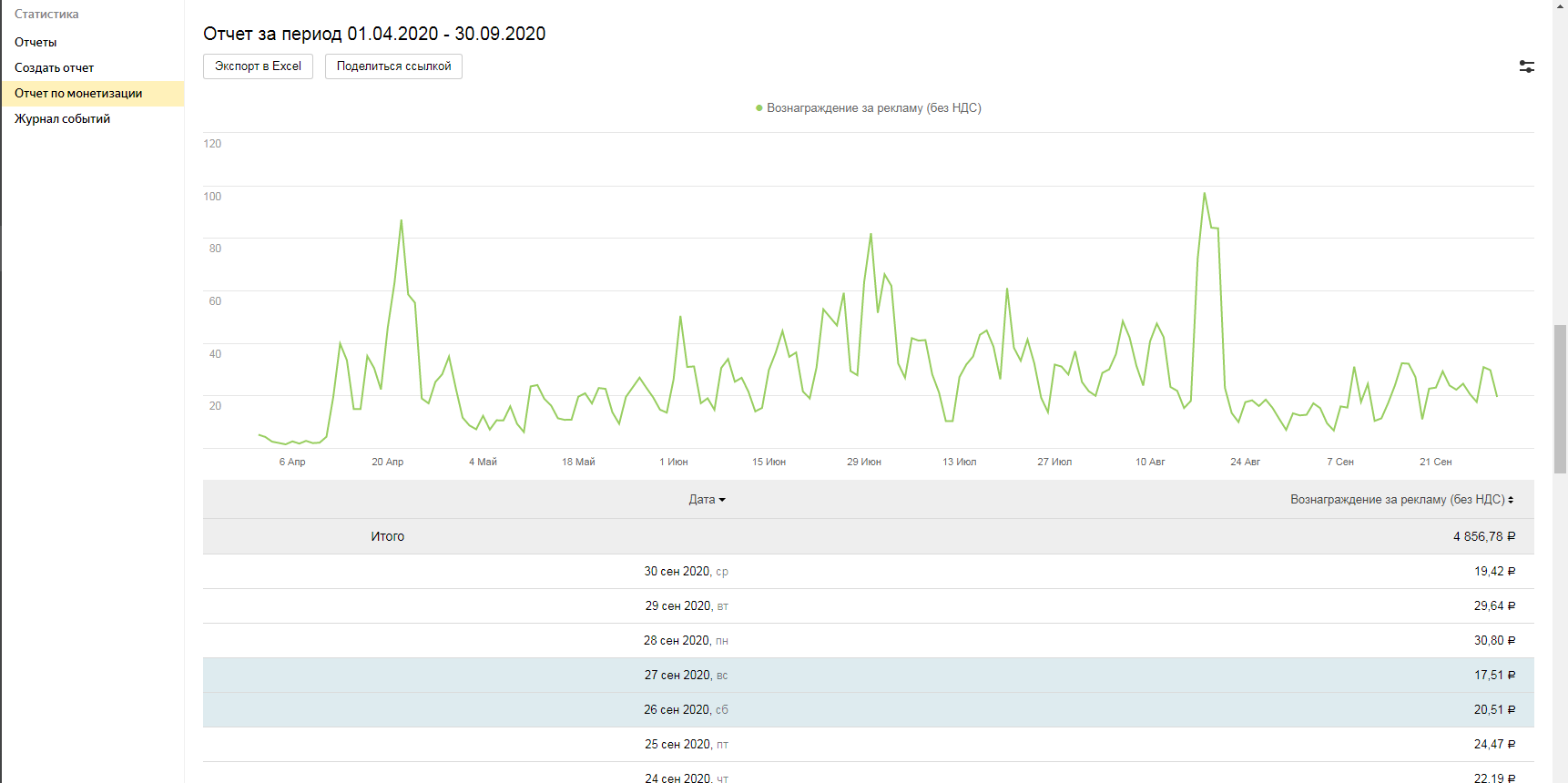Click the 100 y-axis label
Viewport: 1568px width, 783px height.
point(212,197)
